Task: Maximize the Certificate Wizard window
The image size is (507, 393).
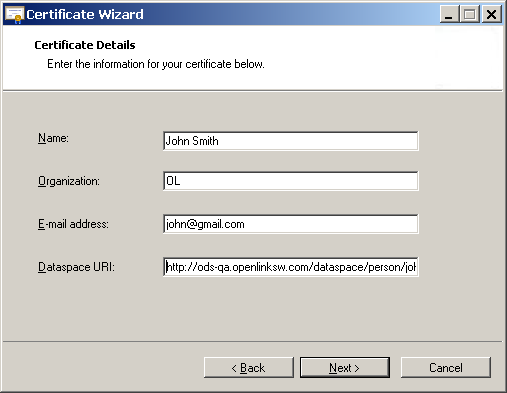Action: [470, 14]
